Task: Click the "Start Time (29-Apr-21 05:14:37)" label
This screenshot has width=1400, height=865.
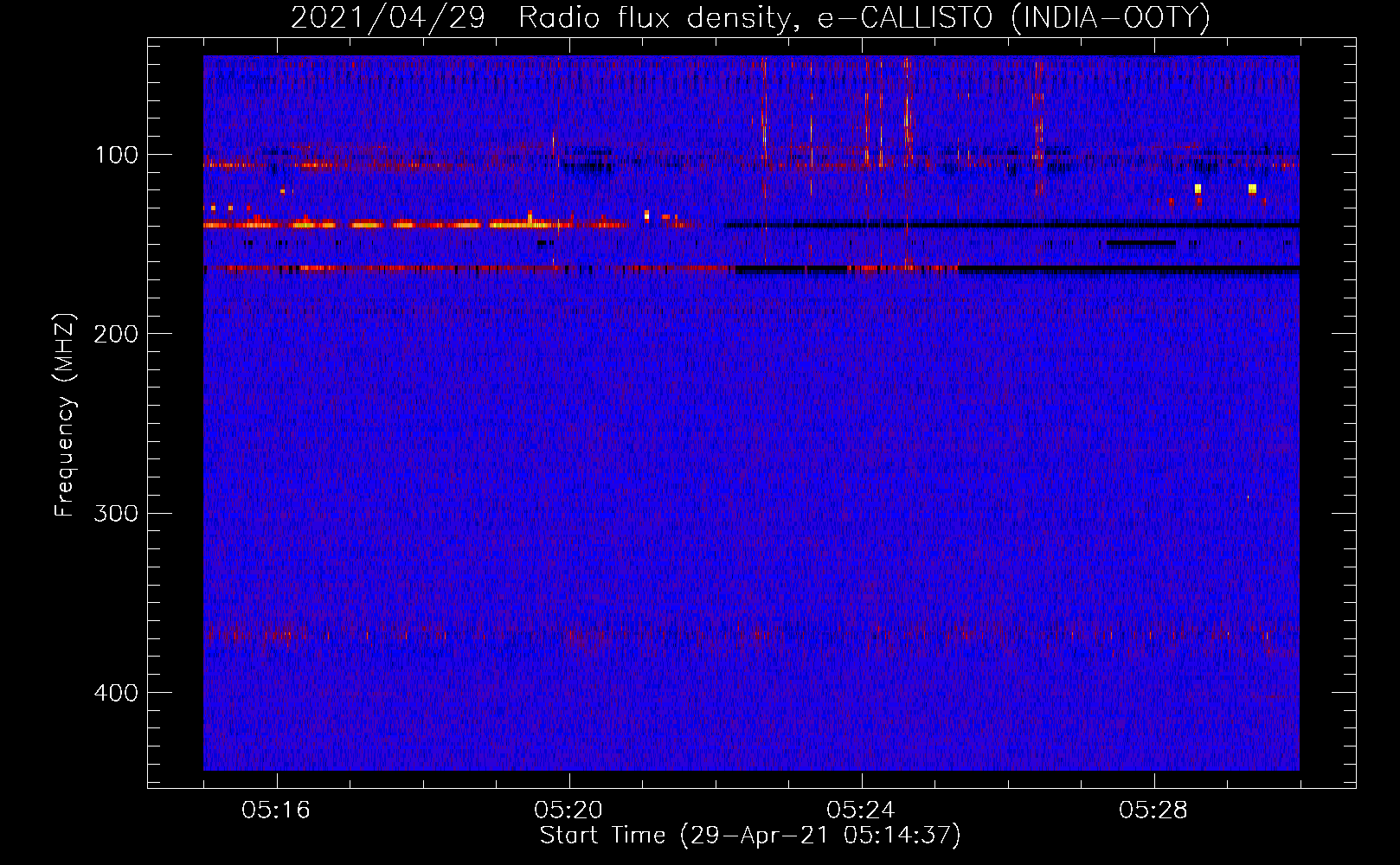Action: 750,836
